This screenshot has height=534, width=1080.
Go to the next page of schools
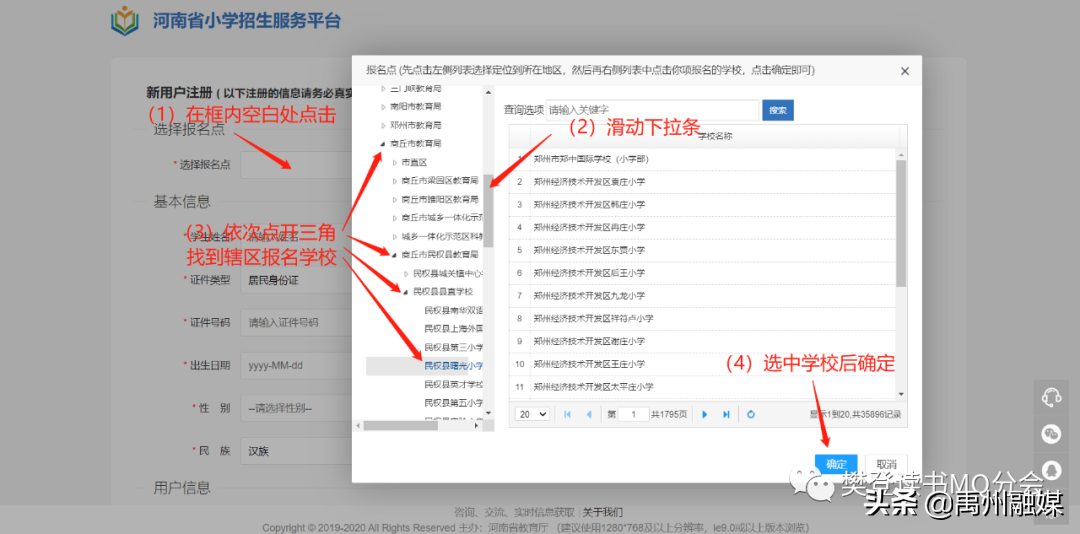click(704, 414)
